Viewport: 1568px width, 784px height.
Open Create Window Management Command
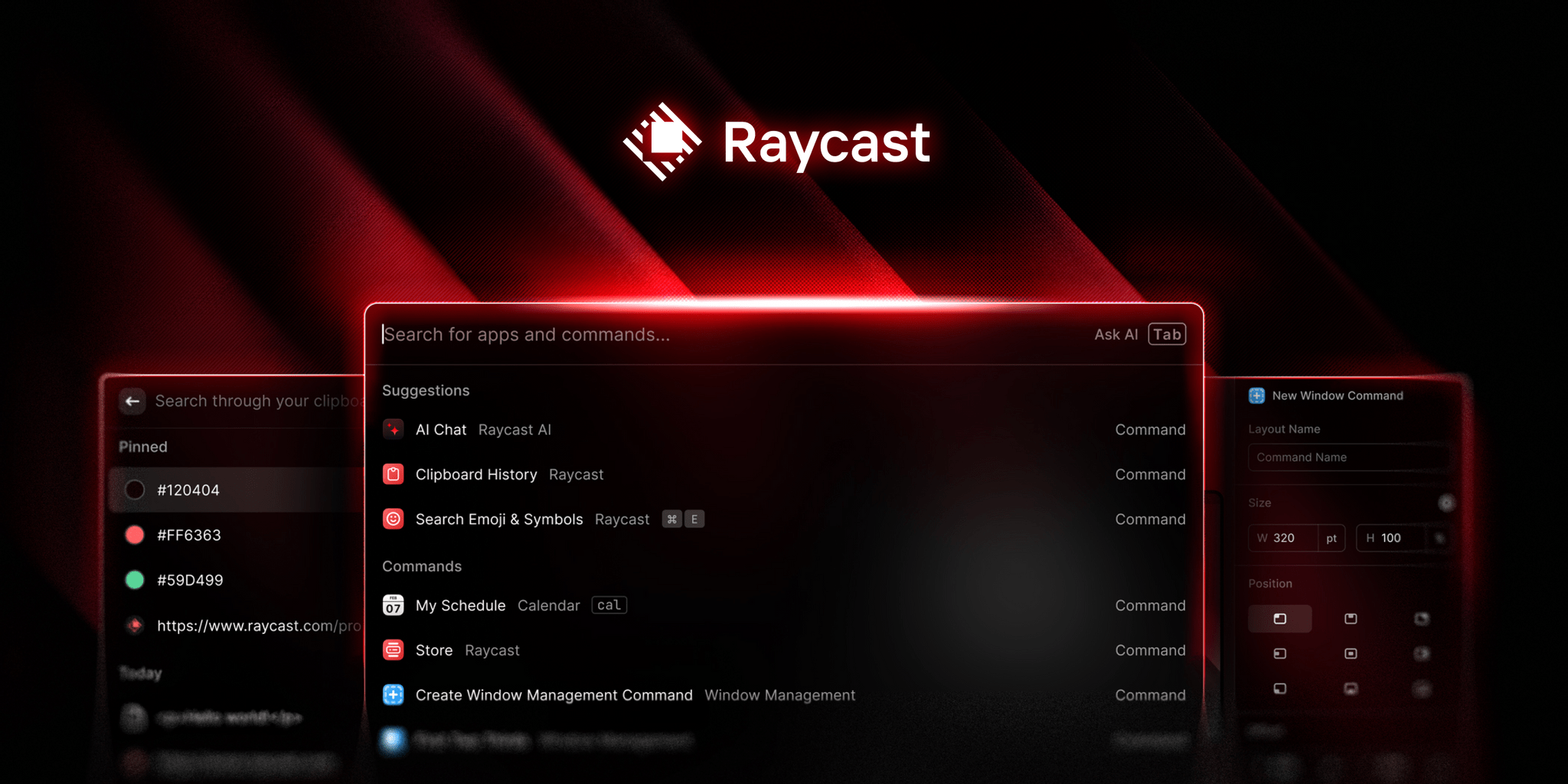784,695
